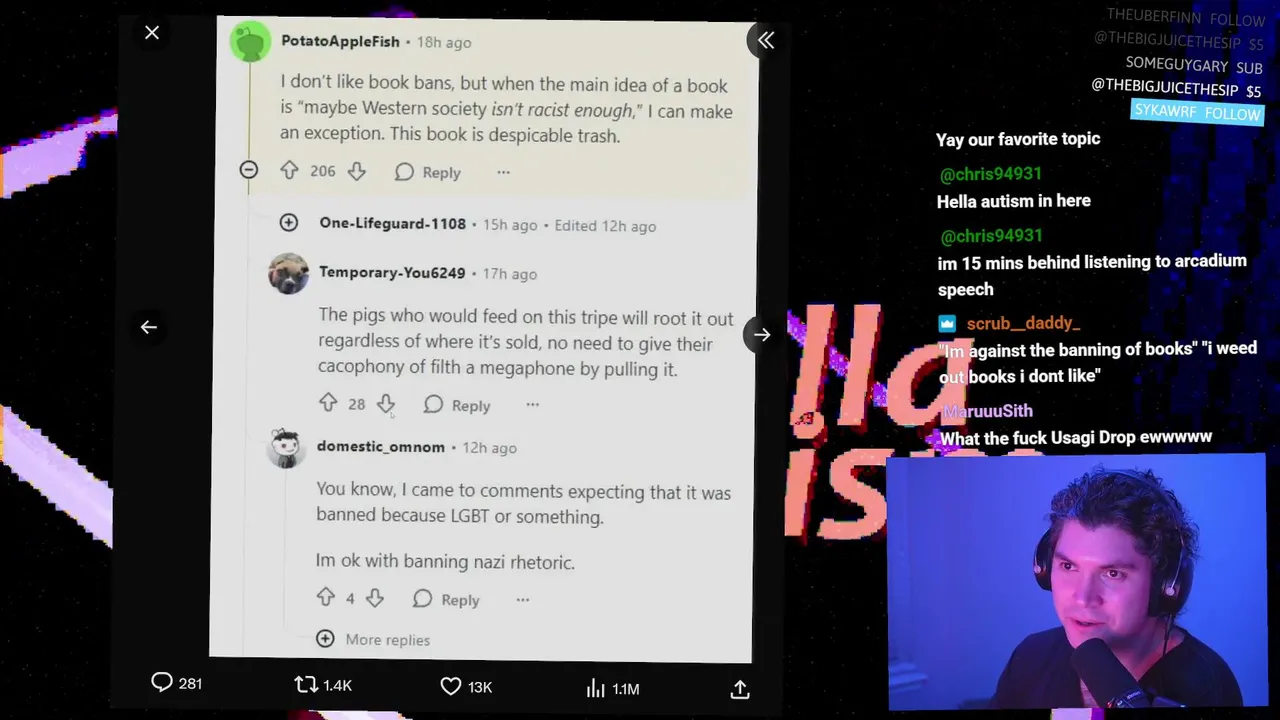Open more options on Temporary-You6249's comment

[532, 405]
